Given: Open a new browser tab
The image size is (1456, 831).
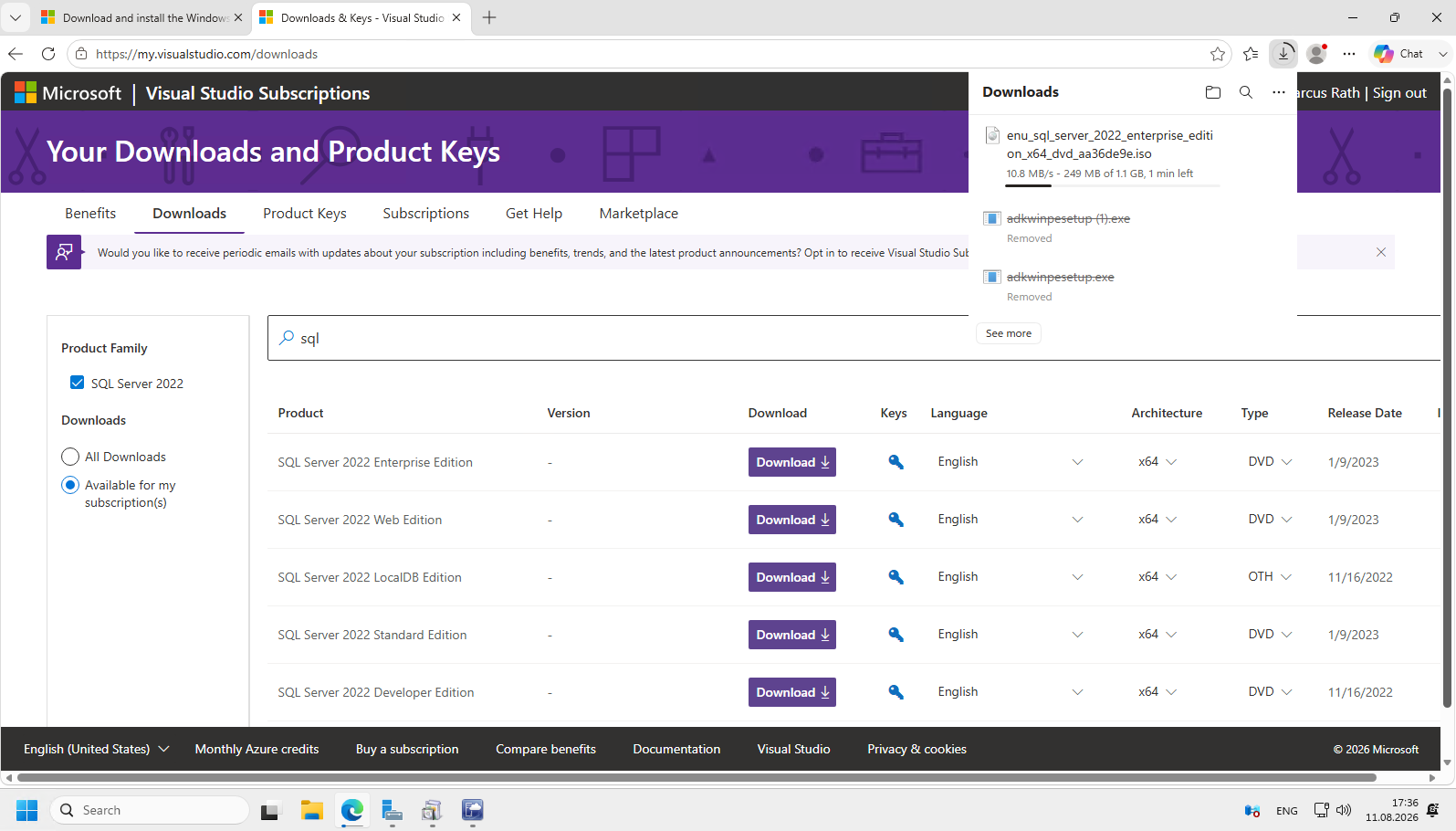Looking at the screenshot, I should (x=489, y=17).
